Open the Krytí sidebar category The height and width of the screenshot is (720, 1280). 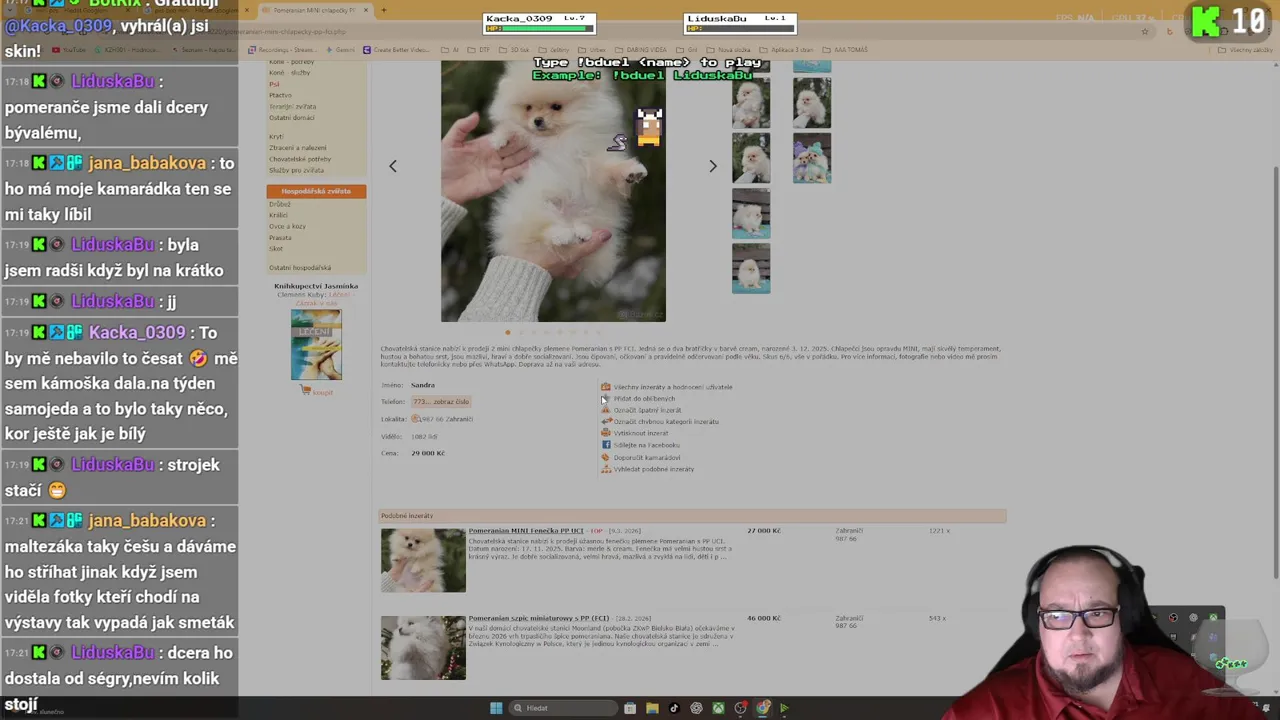276,136
